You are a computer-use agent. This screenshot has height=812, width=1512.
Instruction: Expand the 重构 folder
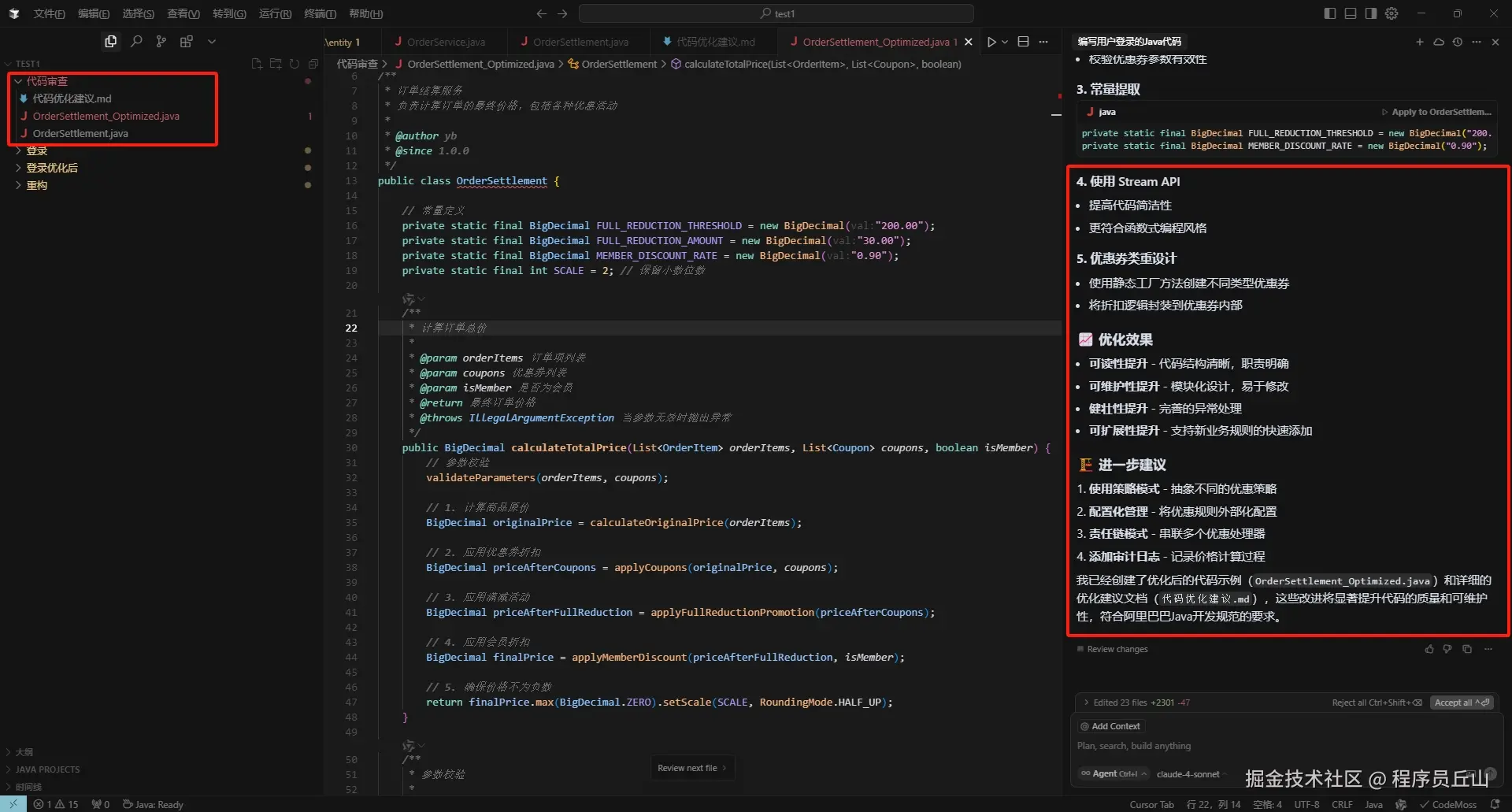point(36,185)
